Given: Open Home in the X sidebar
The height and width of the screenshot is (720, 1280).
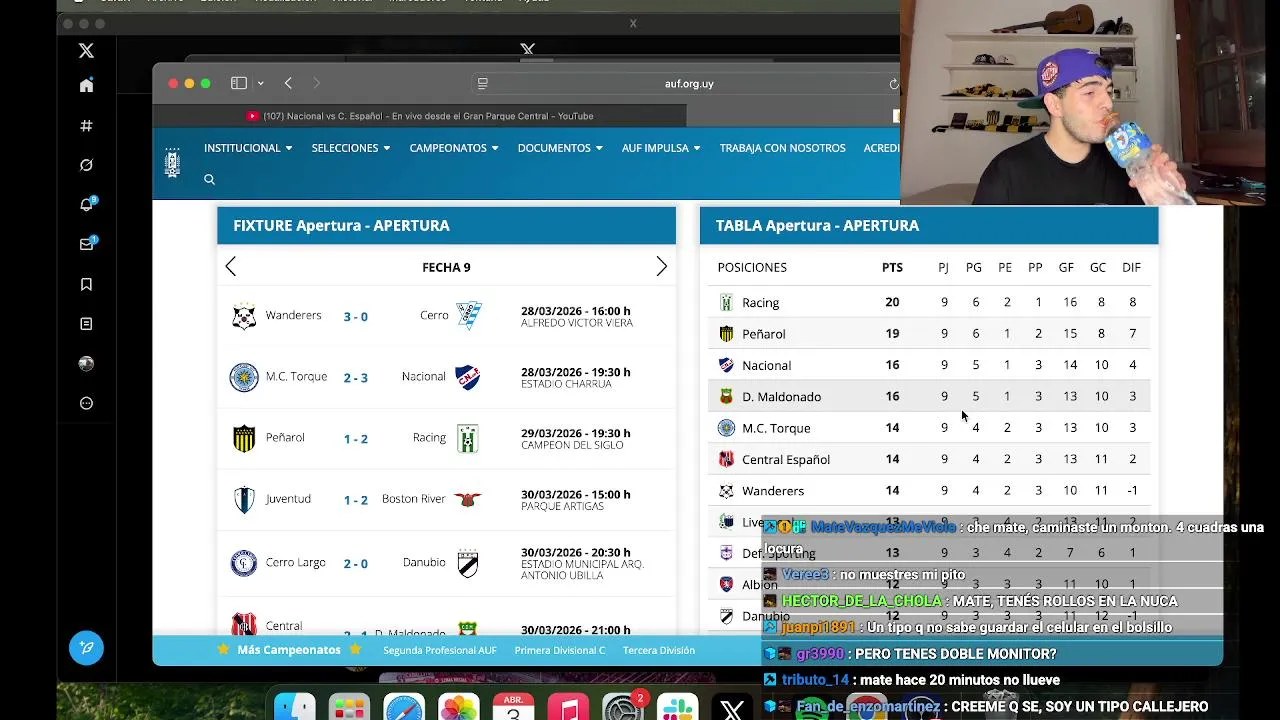Looking at the screenshot, I should pyautogui.click(x=86, y=86).
